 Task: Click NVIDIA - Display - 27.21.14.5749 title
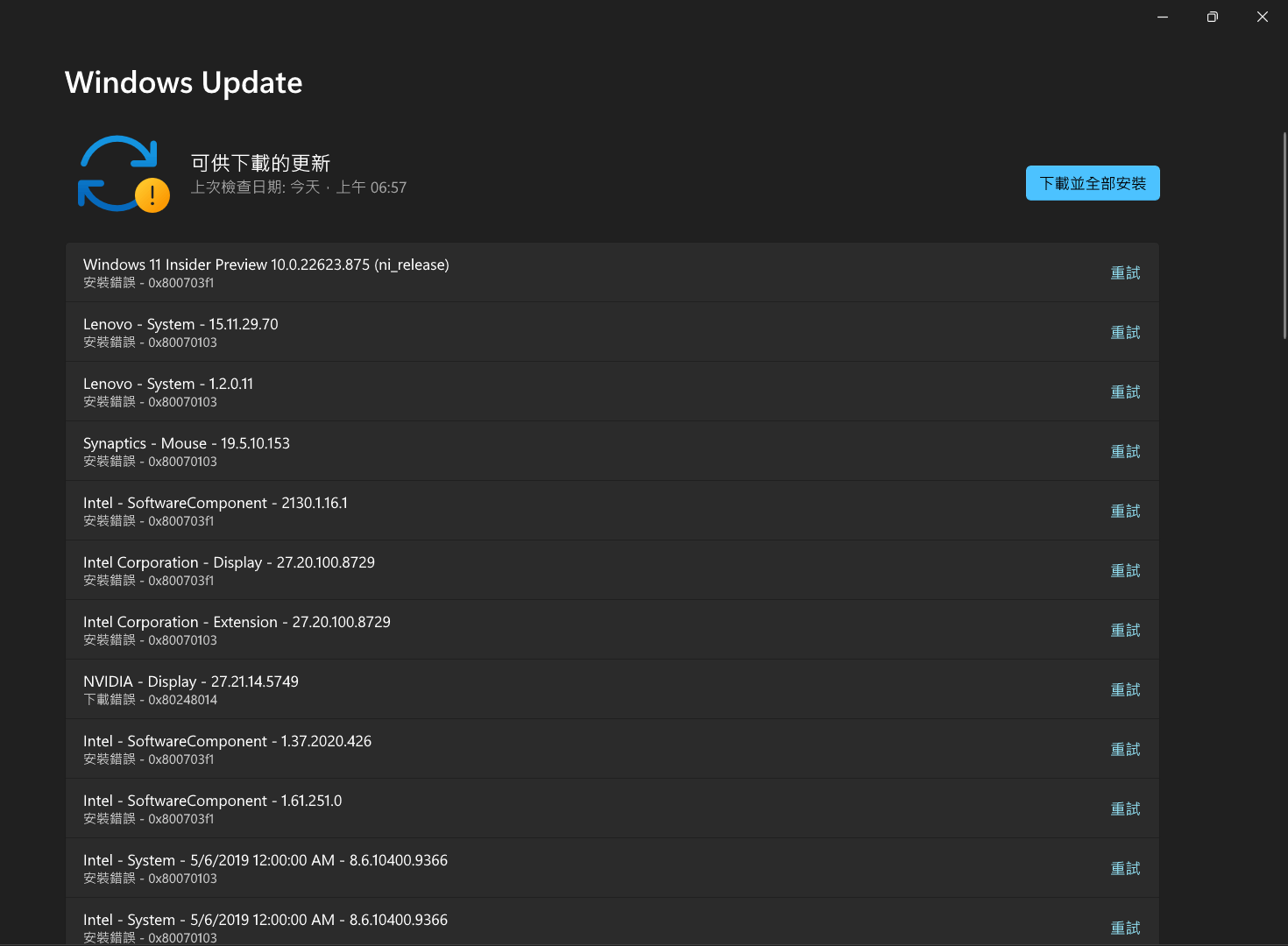[191, 681]
